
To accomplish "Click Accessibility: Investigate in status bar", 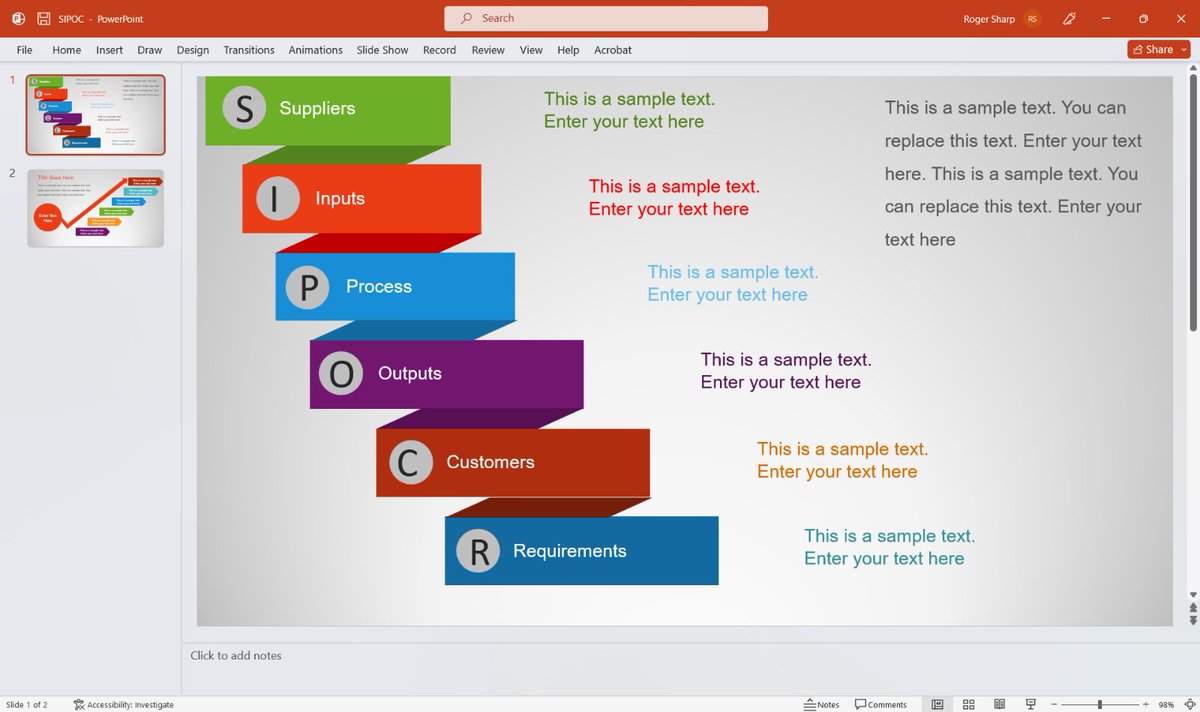I will point(124,704).
